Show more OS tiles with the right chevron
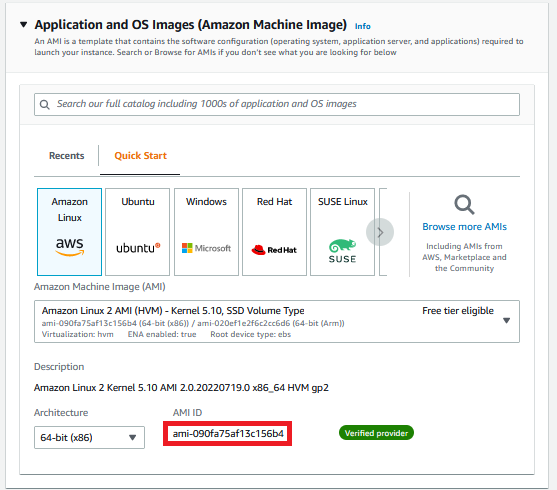557x490 pixels. pyautogui.click(x=380, y=232)
